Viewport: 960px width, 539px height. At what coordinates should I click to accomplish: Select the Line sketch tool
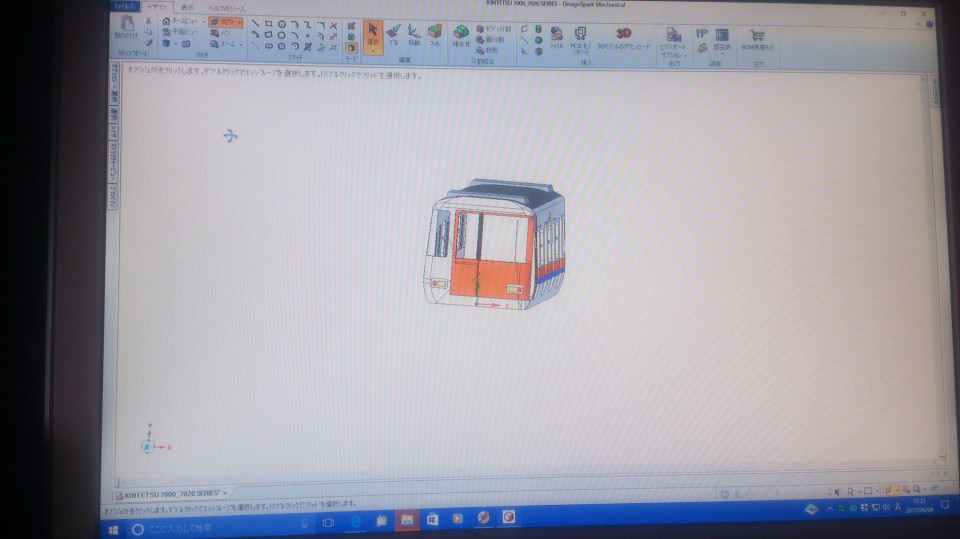(255, 24)
